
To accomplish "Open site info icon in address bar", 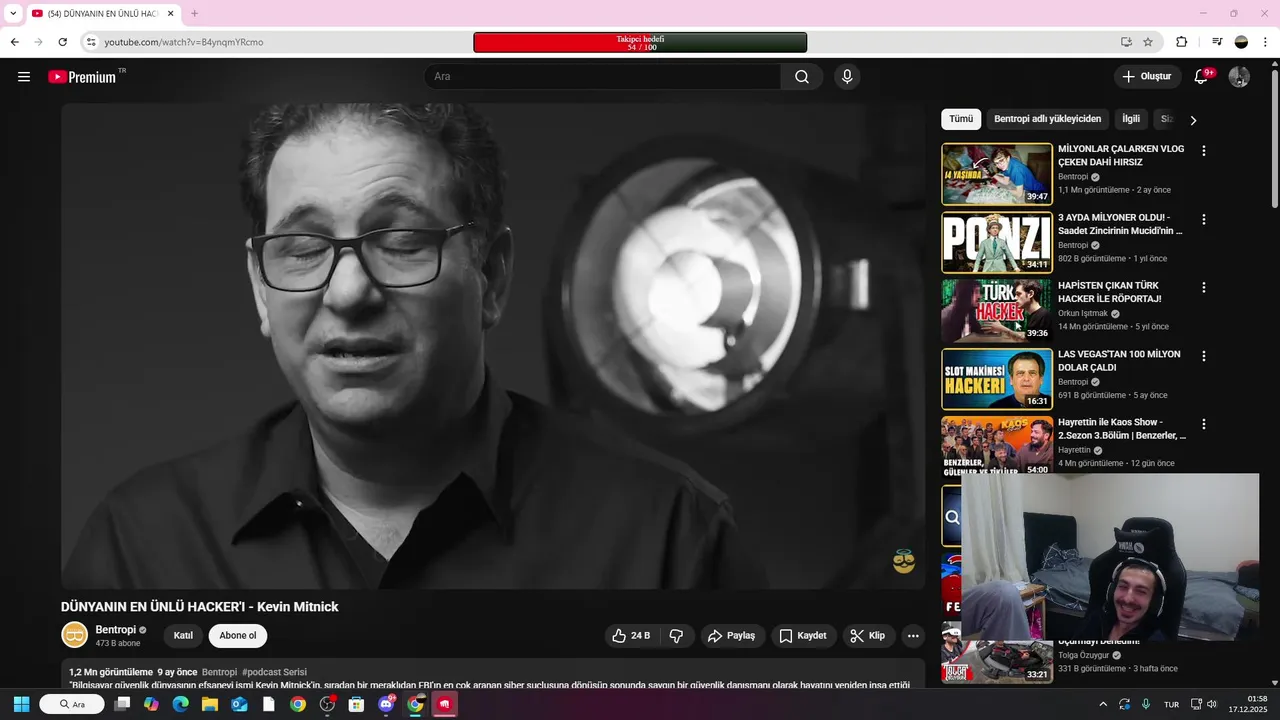I will tap(91, 42).
